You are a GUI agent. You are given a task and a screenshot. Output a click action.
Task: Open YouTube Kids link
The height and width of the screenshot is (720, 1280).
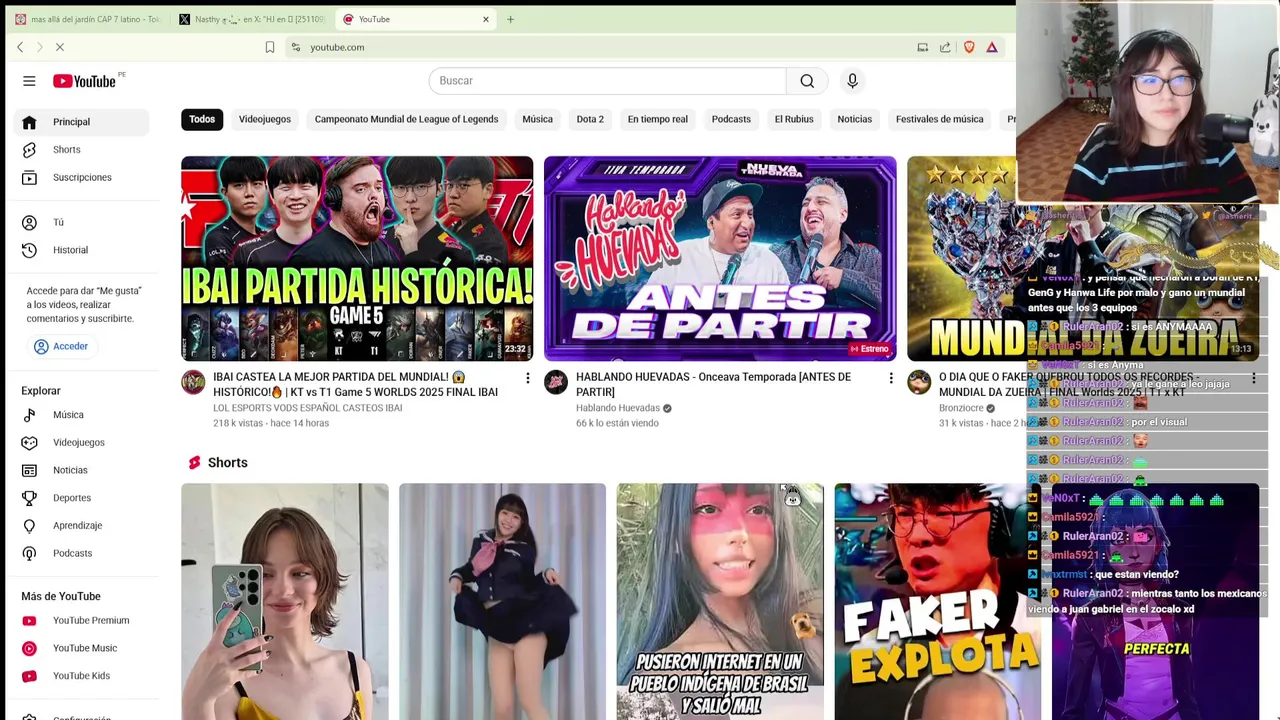coord(81,676)
